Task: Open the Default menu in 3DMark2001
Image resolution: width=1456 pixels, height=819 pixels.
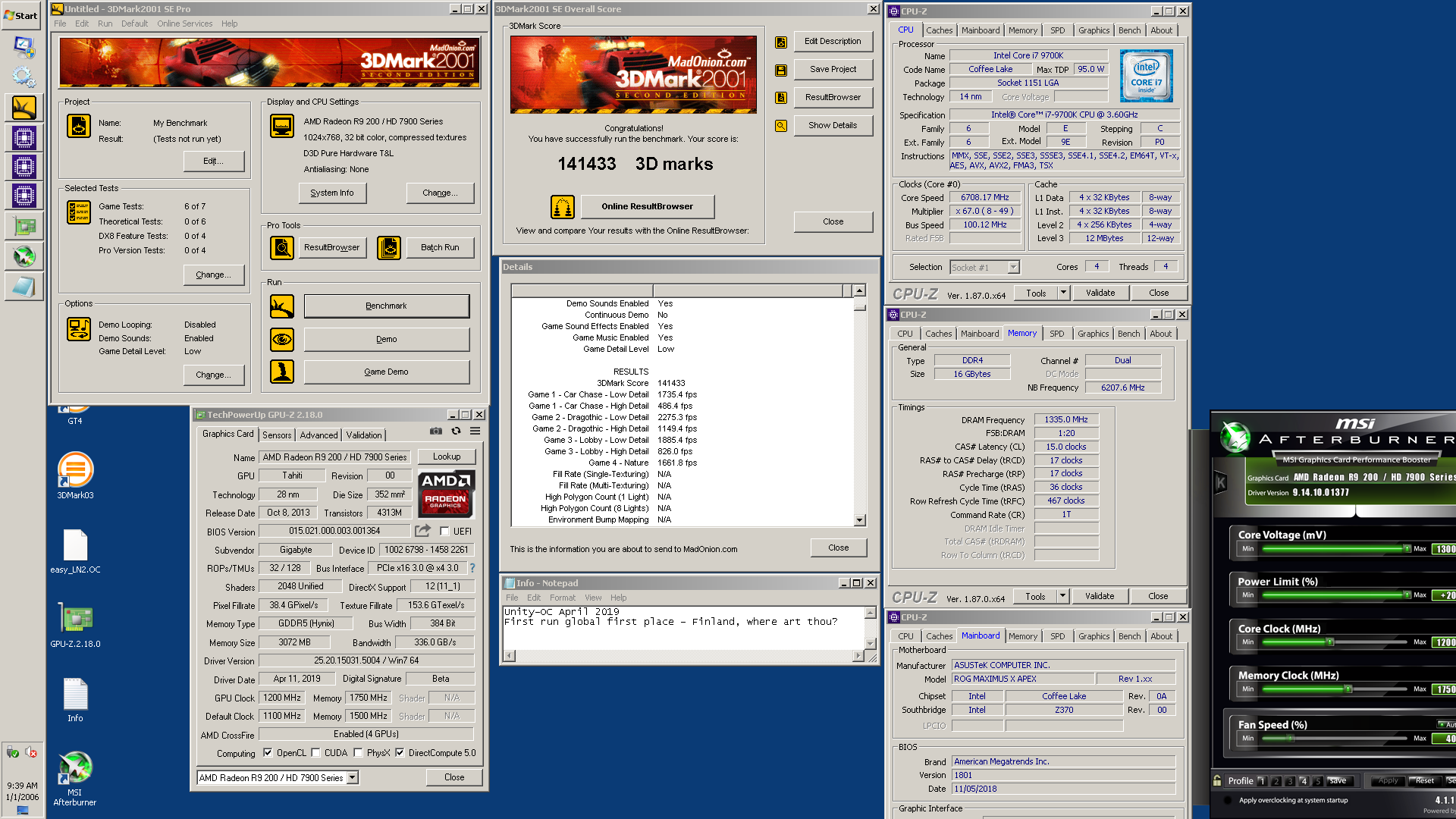Action: point(134,24)
